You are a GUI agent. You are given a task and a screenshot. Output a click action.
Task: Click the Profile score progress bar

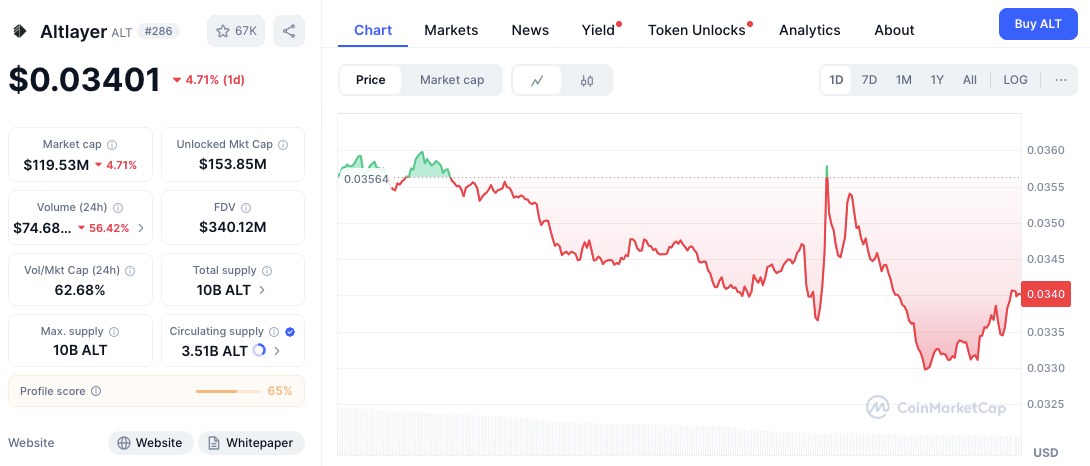228,391
